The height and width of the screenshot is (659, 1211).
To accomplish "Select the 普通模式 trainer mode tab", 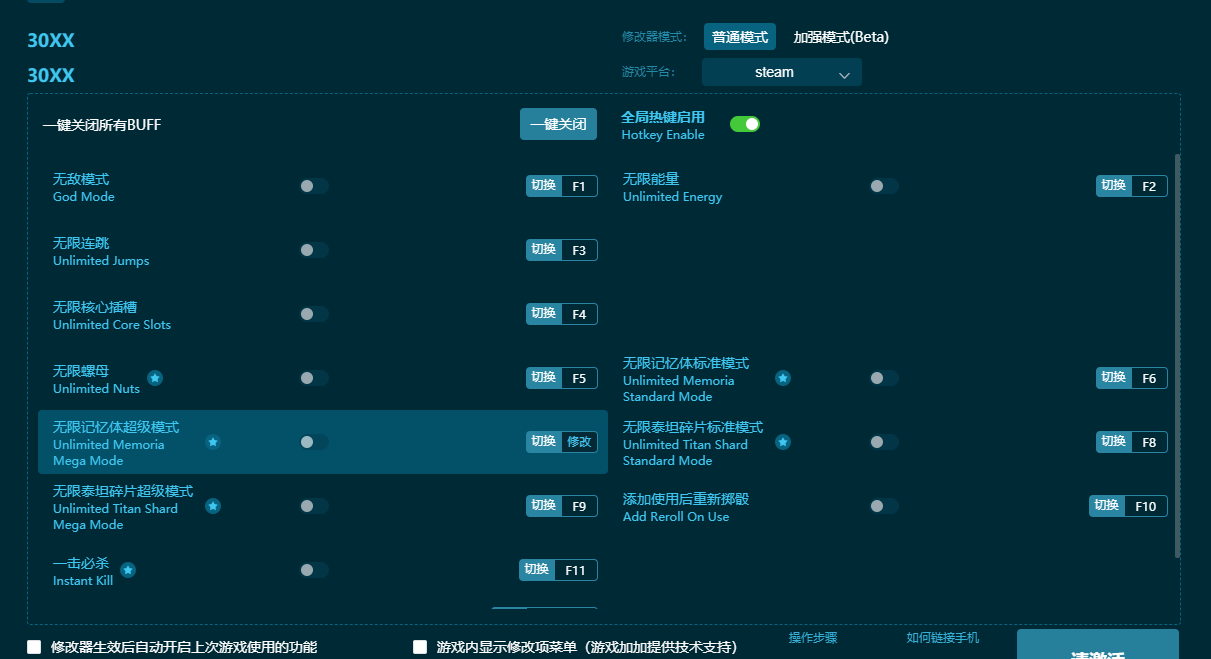I will [740, 36].
